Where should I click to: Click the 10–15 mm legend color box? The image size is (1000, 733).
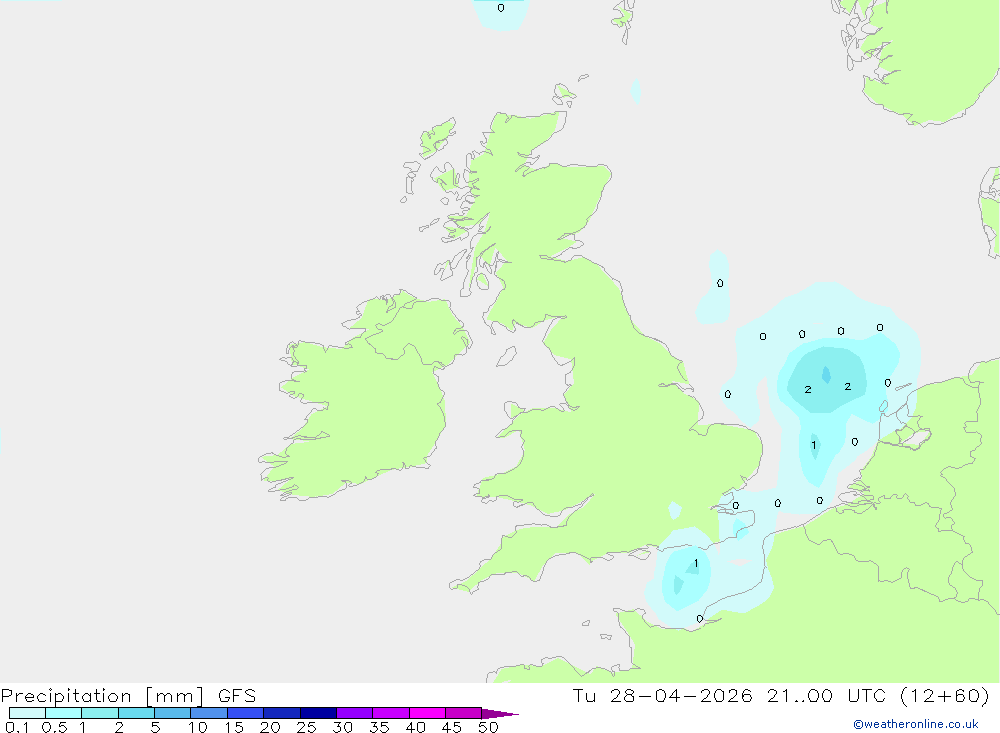point(209,713)
